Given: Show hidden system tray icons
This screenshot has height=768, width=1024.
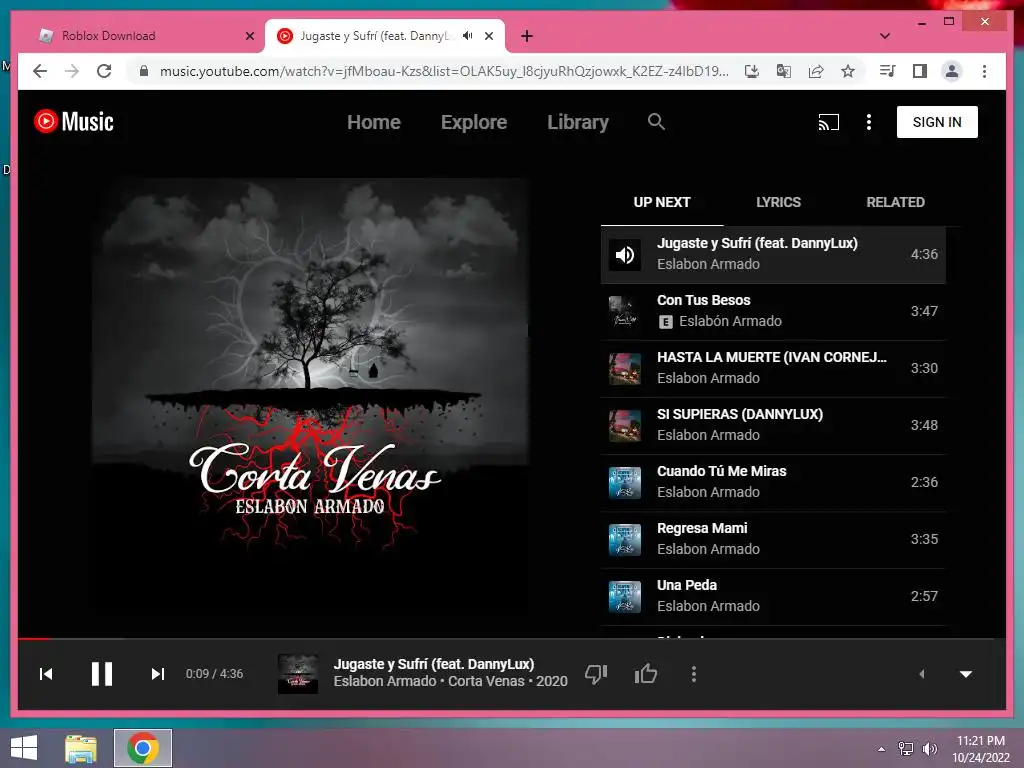Looking at the screenshot, I should pyautogui.click(x=882, y=749).
